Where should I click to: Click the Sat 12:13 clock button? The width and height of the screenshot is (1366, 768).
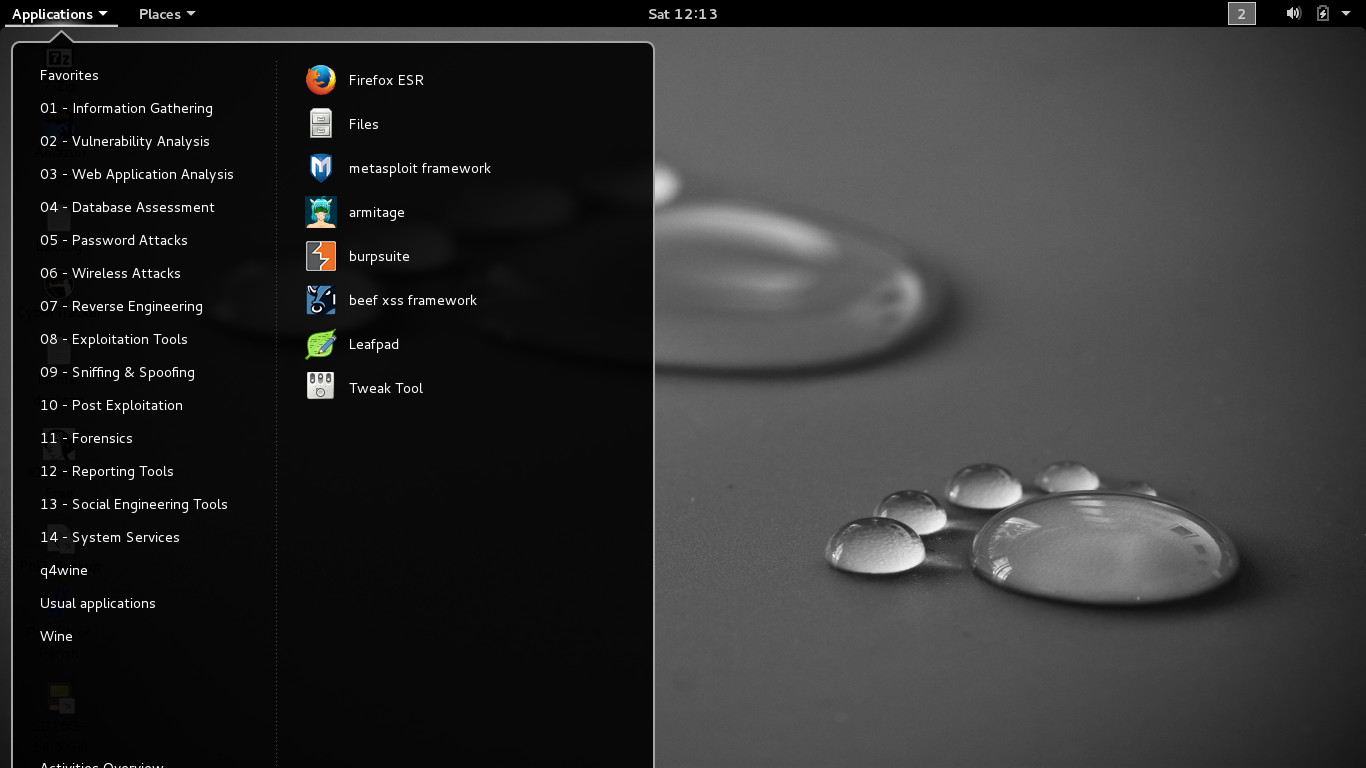(x=682, y=14)
